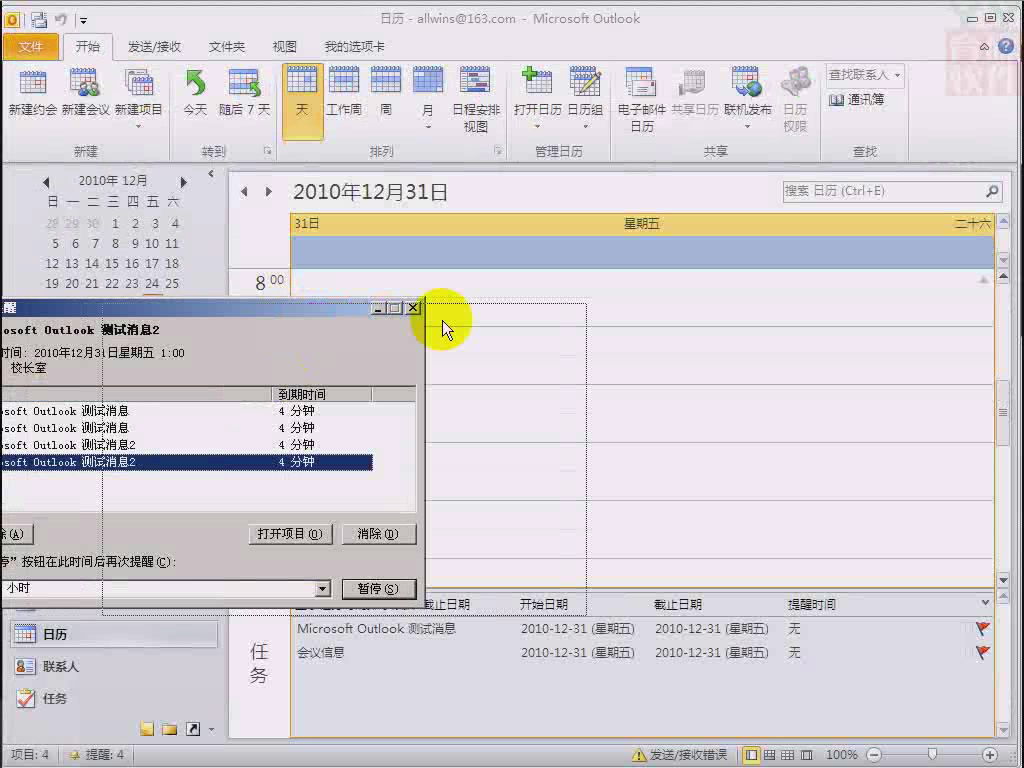Show 随后 7 天 (Next 7 Days)
This screenshot has height=768, width=1024.
pos(244,93)
